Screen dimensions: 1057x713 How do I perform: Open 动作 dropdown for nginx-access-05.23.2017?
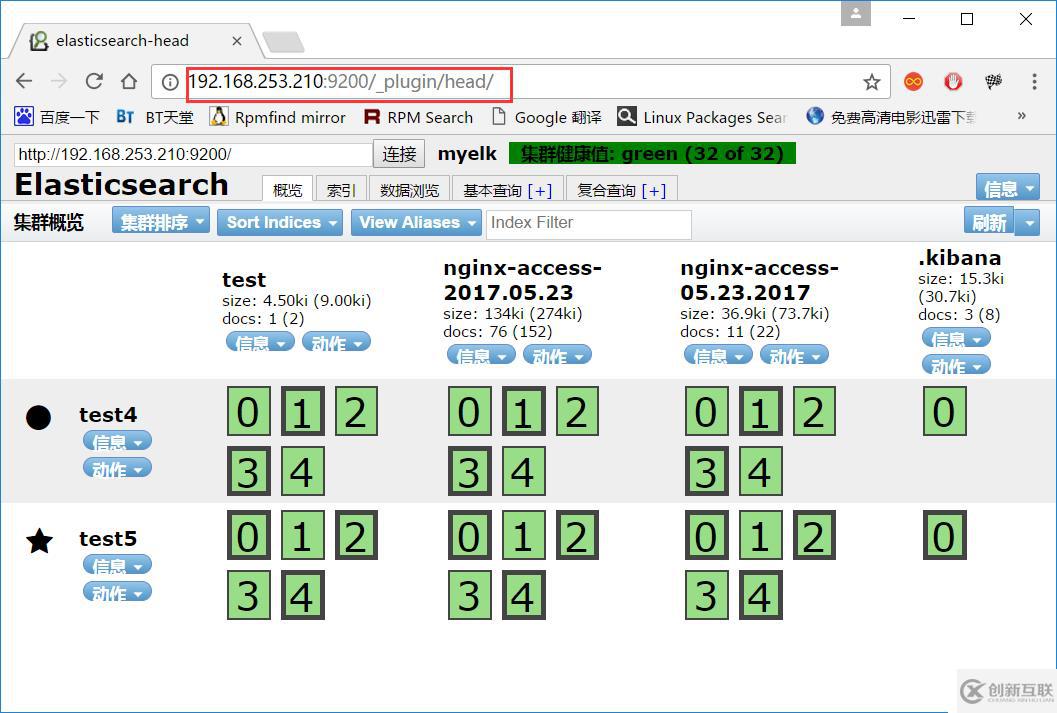click(x=794, y=355)
